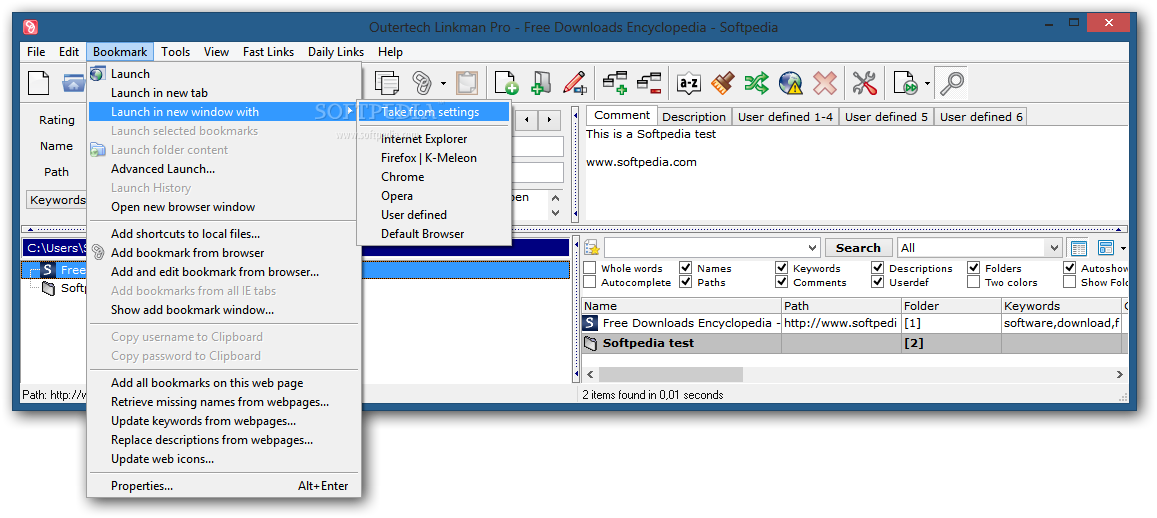Click the cleaning brush toolbar icon

[x=722, y=83]
